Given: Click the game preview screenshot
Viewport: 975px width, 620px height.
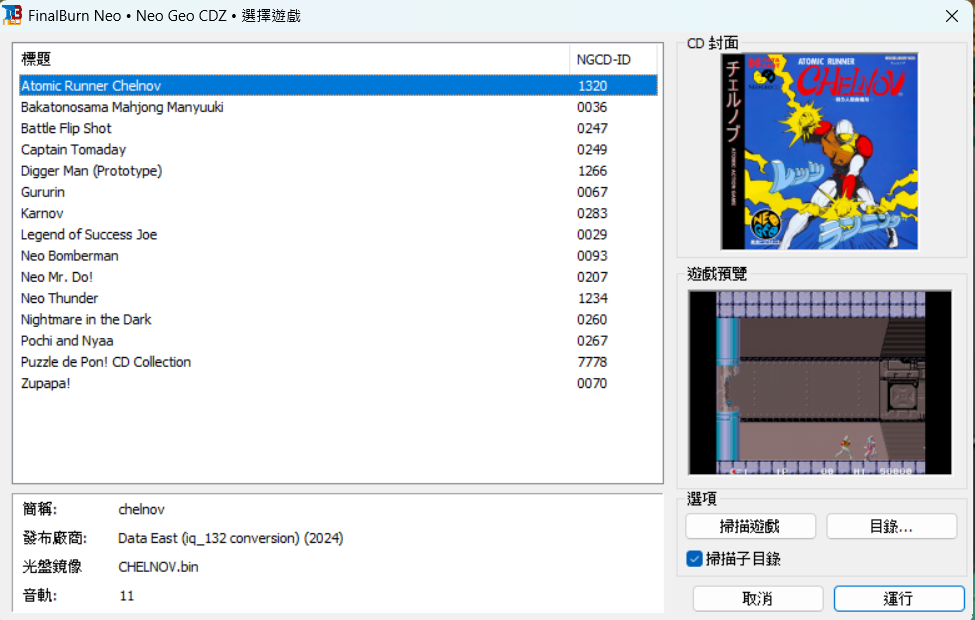Looking at the screenshot, I should coord(820,382).
